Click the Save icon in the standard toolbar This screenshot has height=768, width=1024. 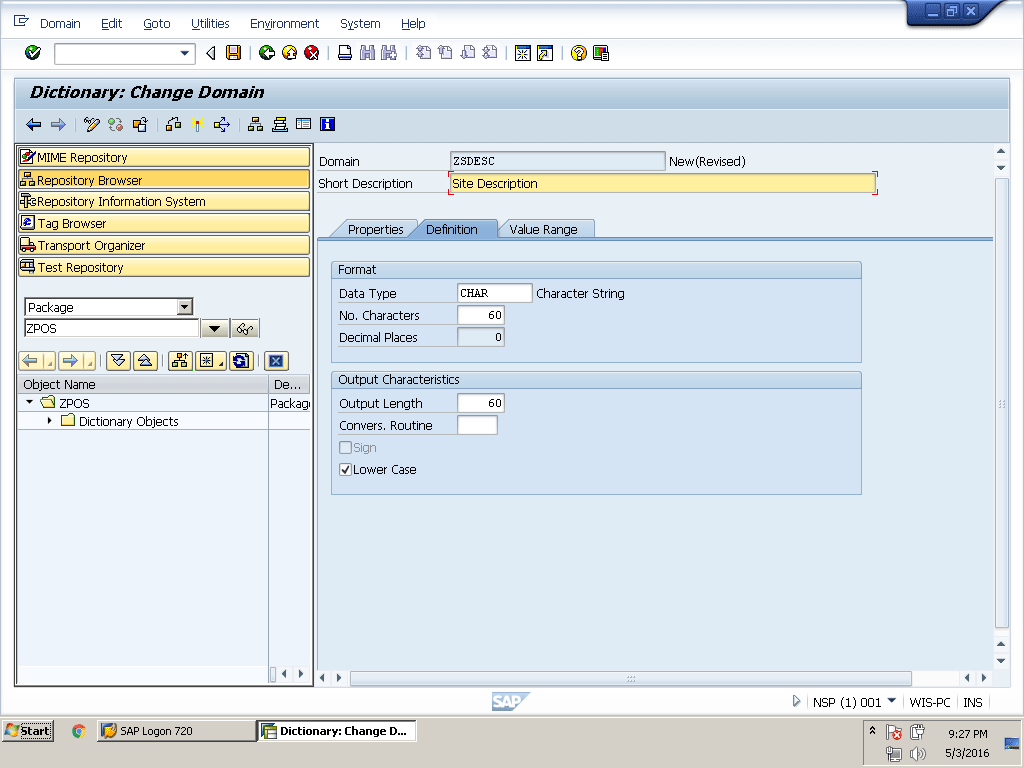[233, 53]
